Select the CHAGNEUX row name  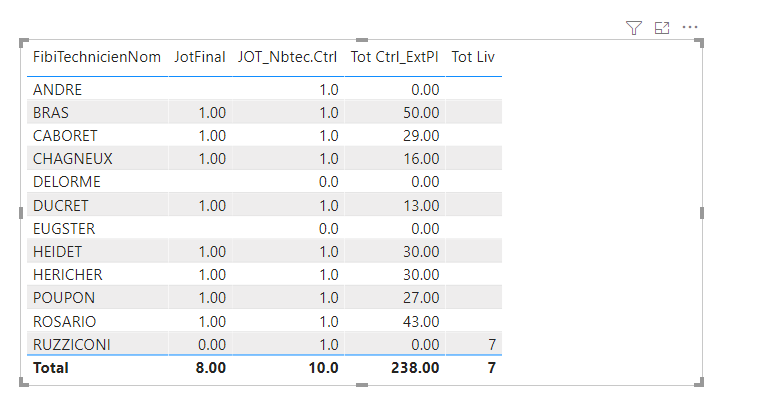(x=73, y=159)
